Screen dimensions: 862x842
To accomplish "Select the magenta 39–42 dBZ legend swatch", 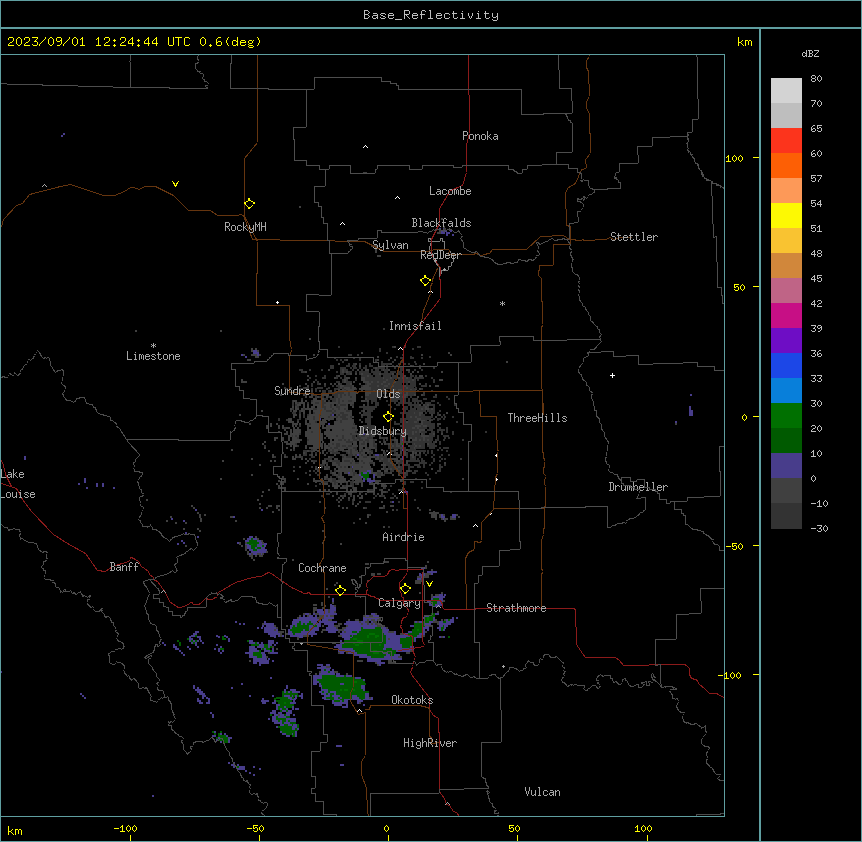I will (x=786, y=315).
